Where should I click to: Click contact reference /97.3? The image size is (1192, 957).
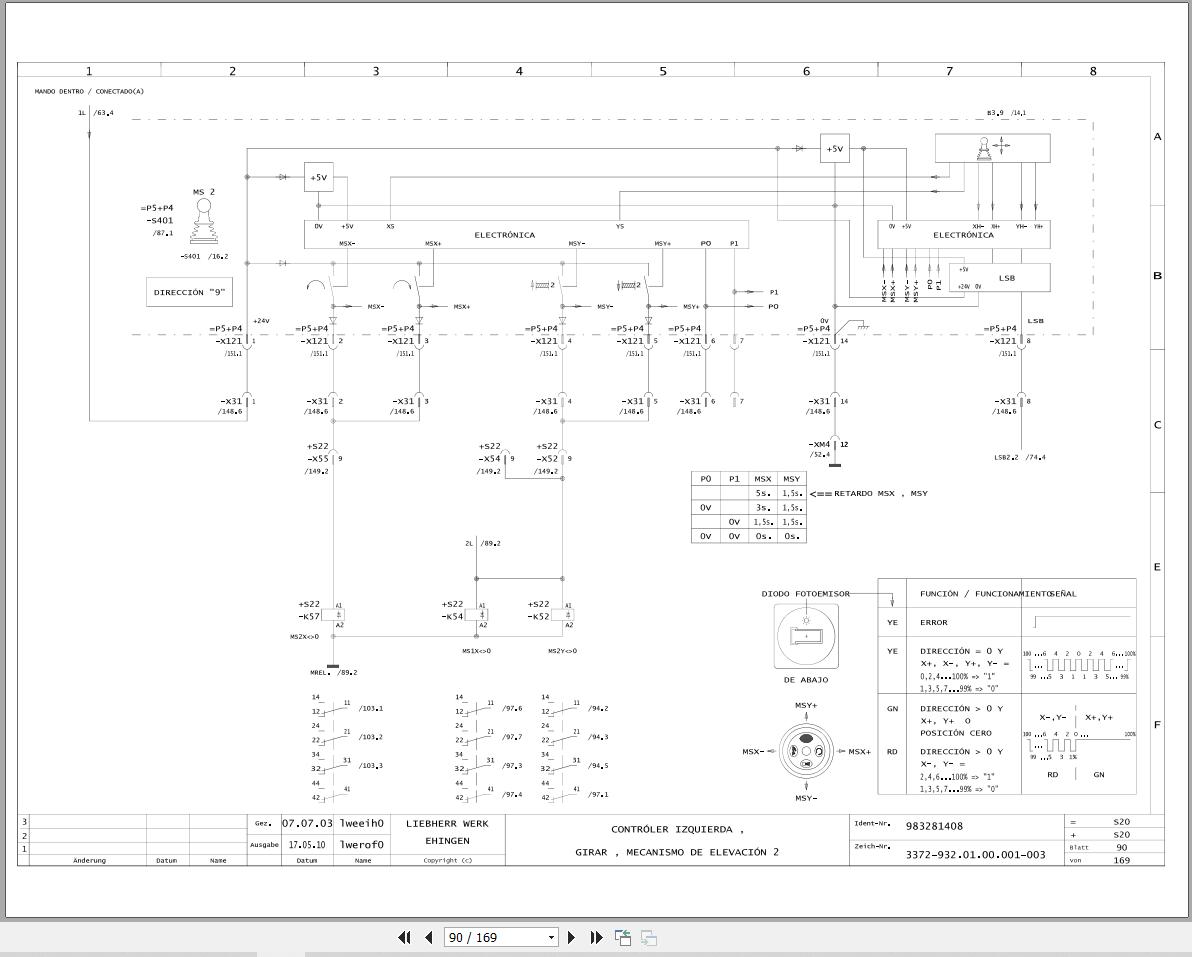coord(512,766)
